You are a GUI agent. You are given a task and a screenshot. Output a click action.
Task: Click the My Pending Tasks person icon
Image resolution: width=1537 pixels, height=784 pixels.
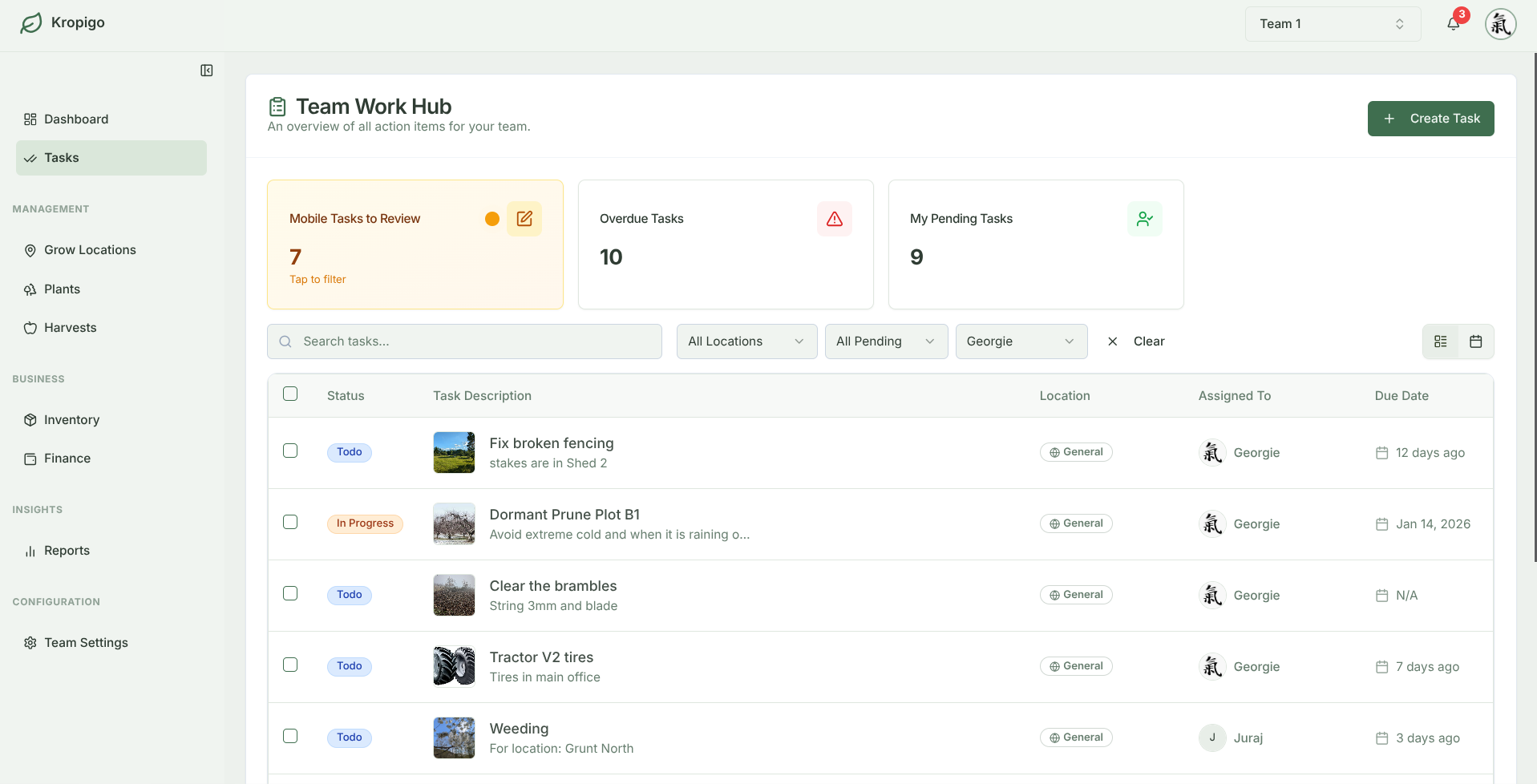pos(1144,219)
